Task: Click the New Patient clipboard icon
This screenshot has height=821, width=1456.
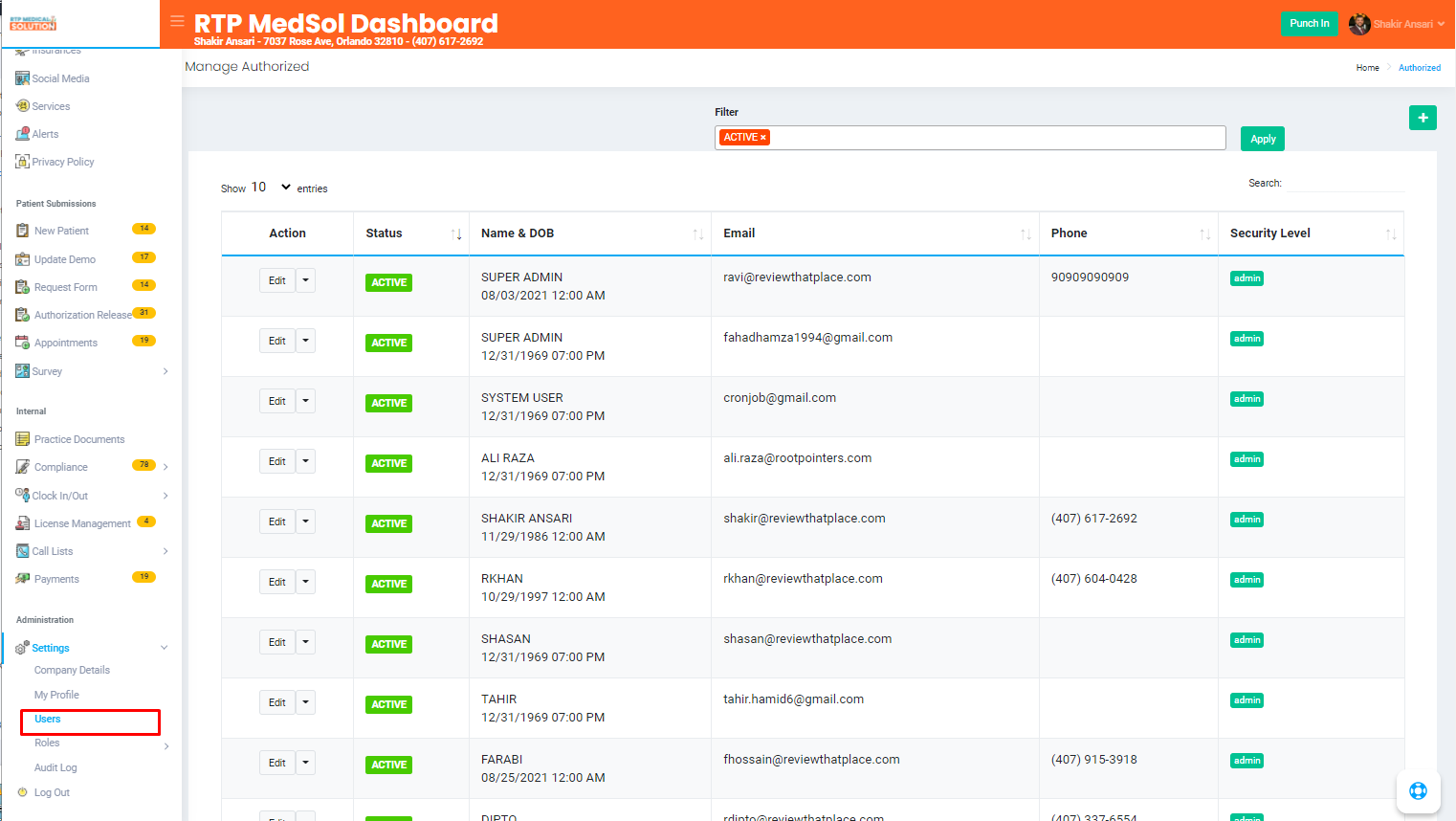Action: [22, 231]
